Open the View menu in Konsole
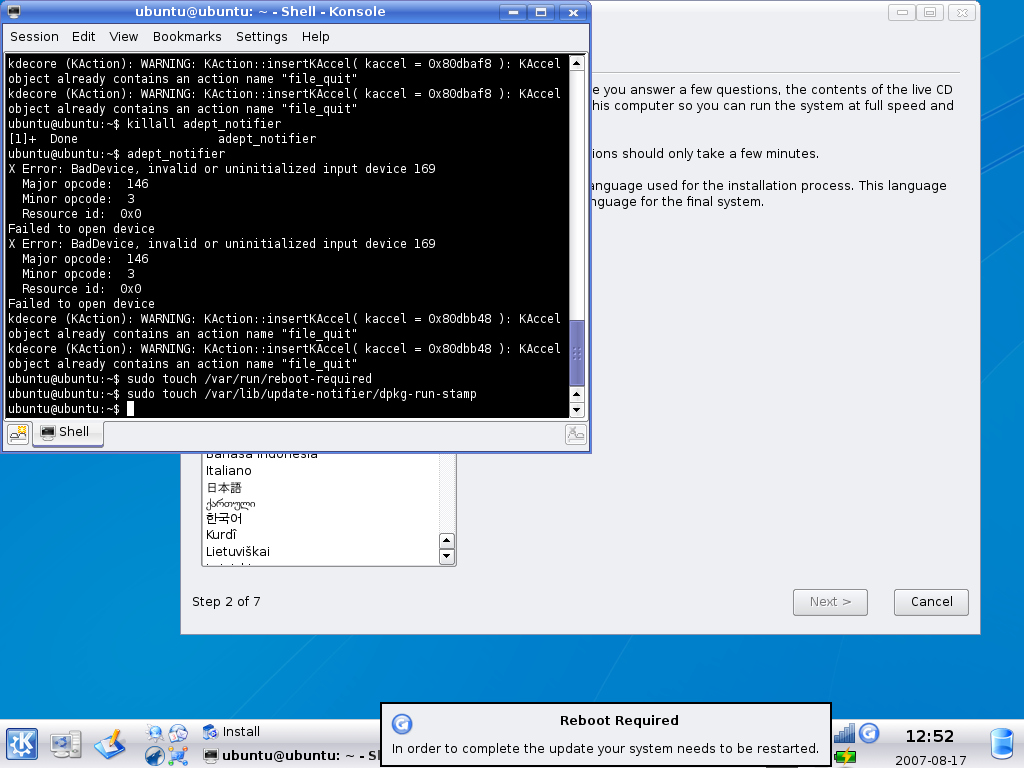 click(123, 37)
